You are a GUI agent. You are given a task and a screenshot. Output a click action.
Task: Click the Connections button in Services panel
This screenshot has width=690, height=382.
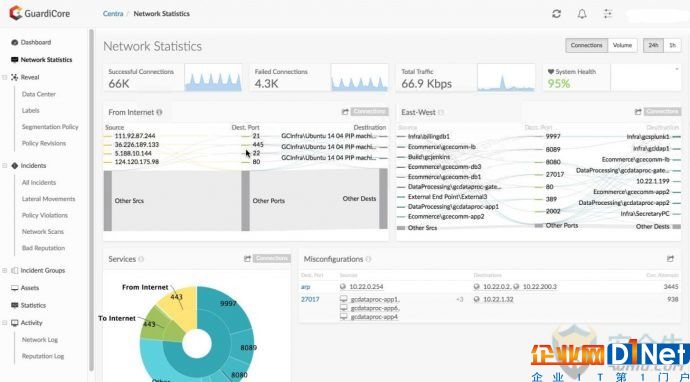pyautogui.click(x=272, y=259)
